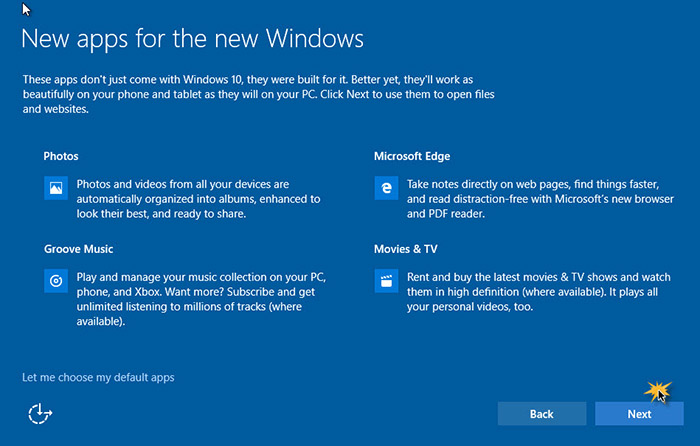Open "Let me choose my default apps" link

pos(98,378)
